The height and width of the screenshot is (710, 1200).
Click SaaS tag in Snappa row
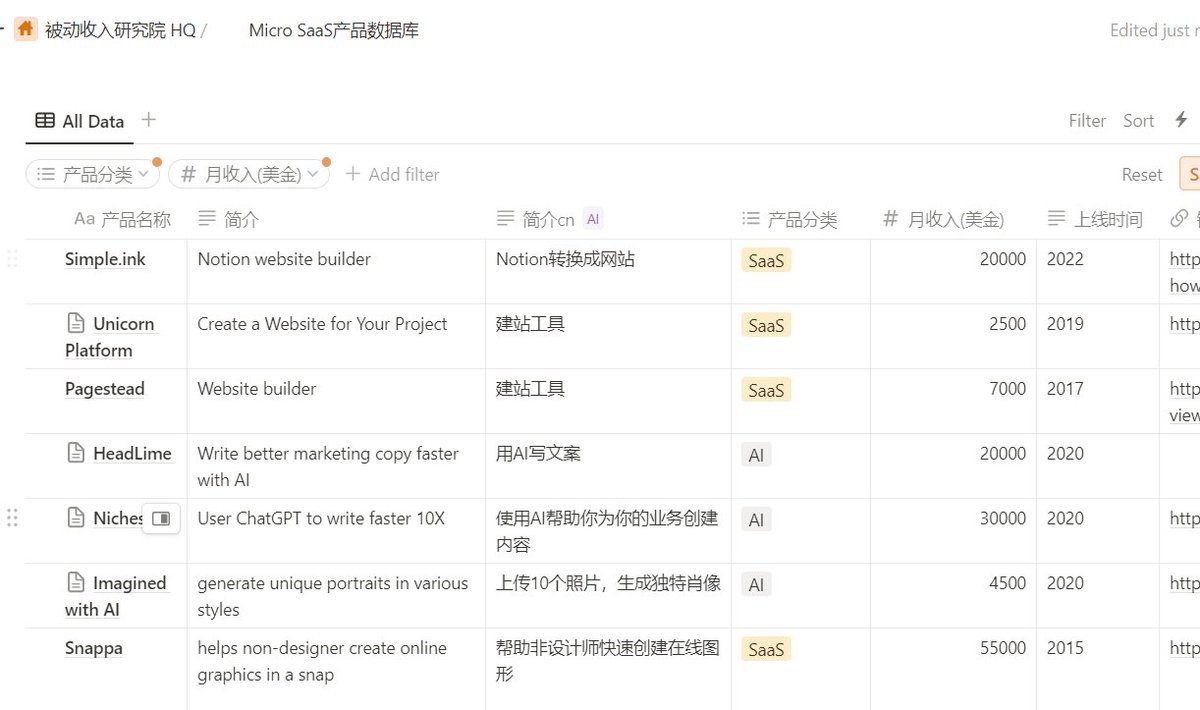pos(766,649)
